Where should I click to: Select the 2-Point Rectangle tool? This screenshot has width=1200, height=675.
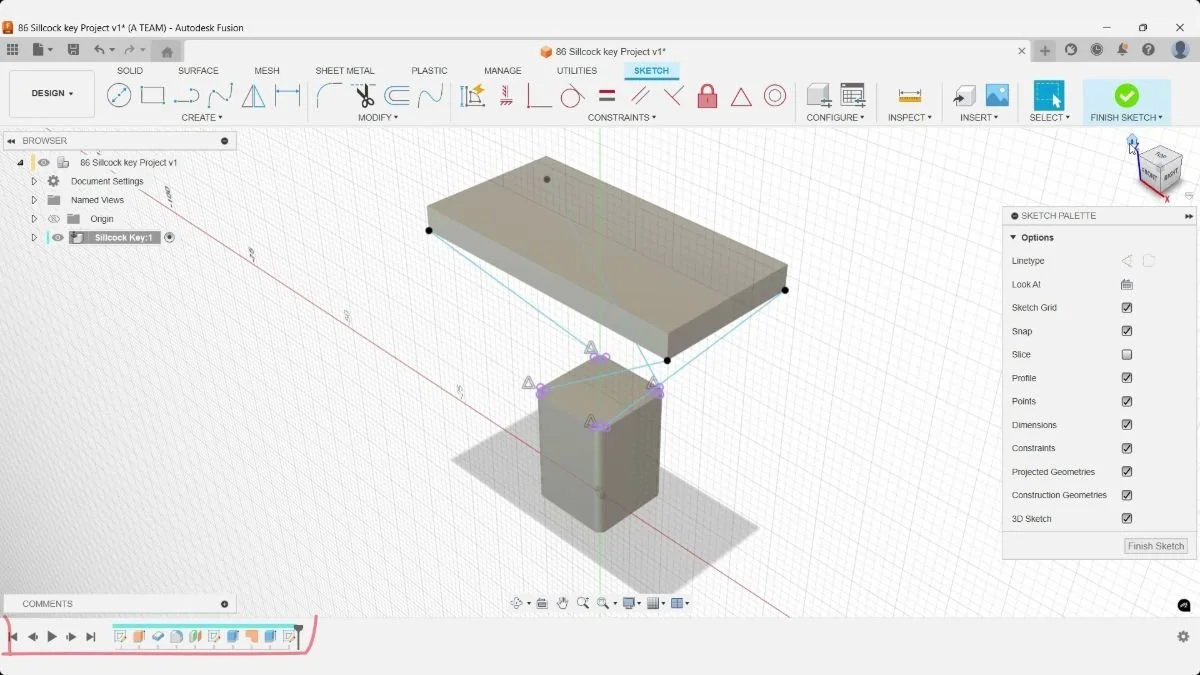[x=153, y=96]
